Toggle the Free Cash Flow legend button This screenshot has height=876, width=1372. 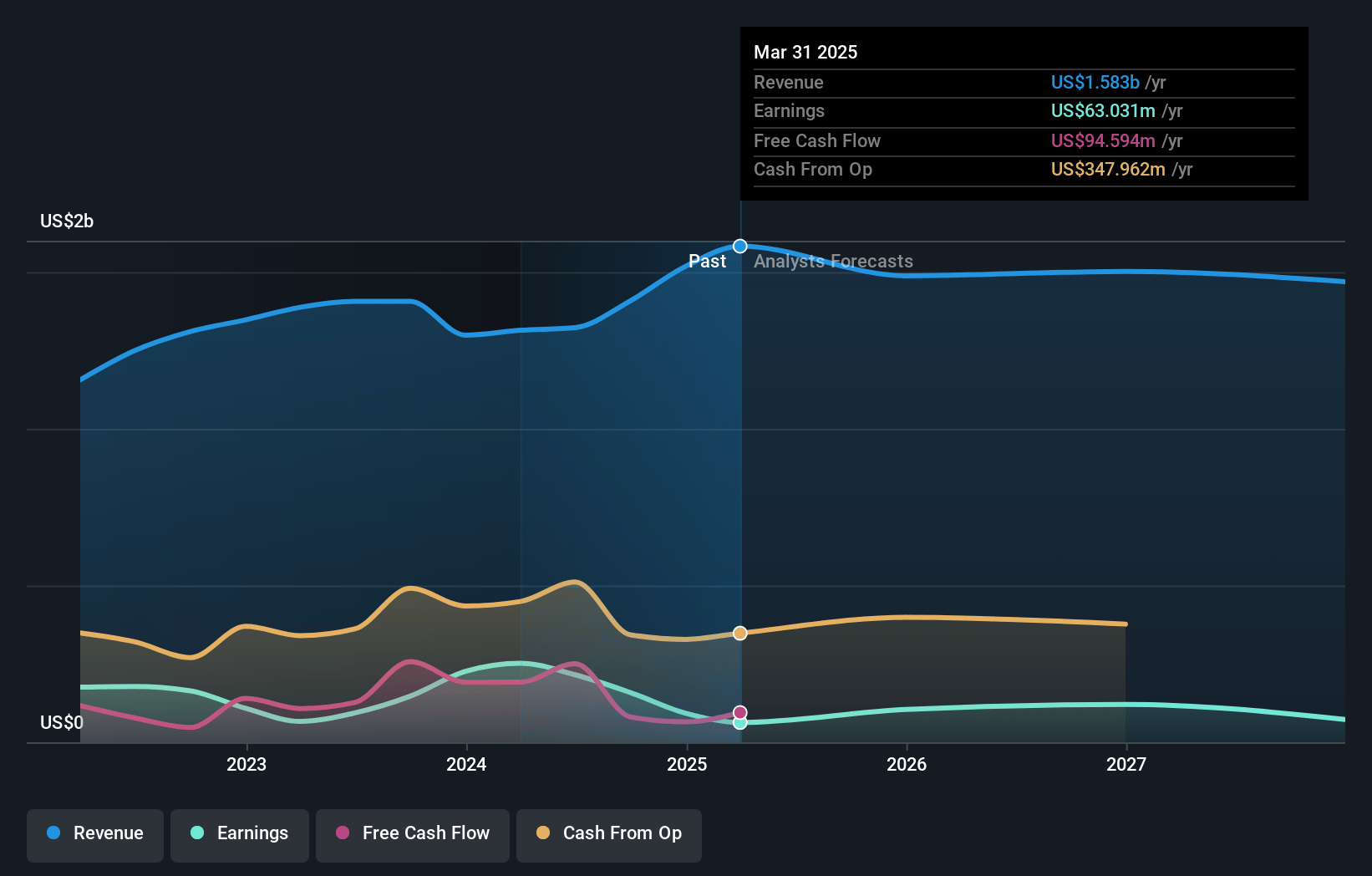click(413, 835)
